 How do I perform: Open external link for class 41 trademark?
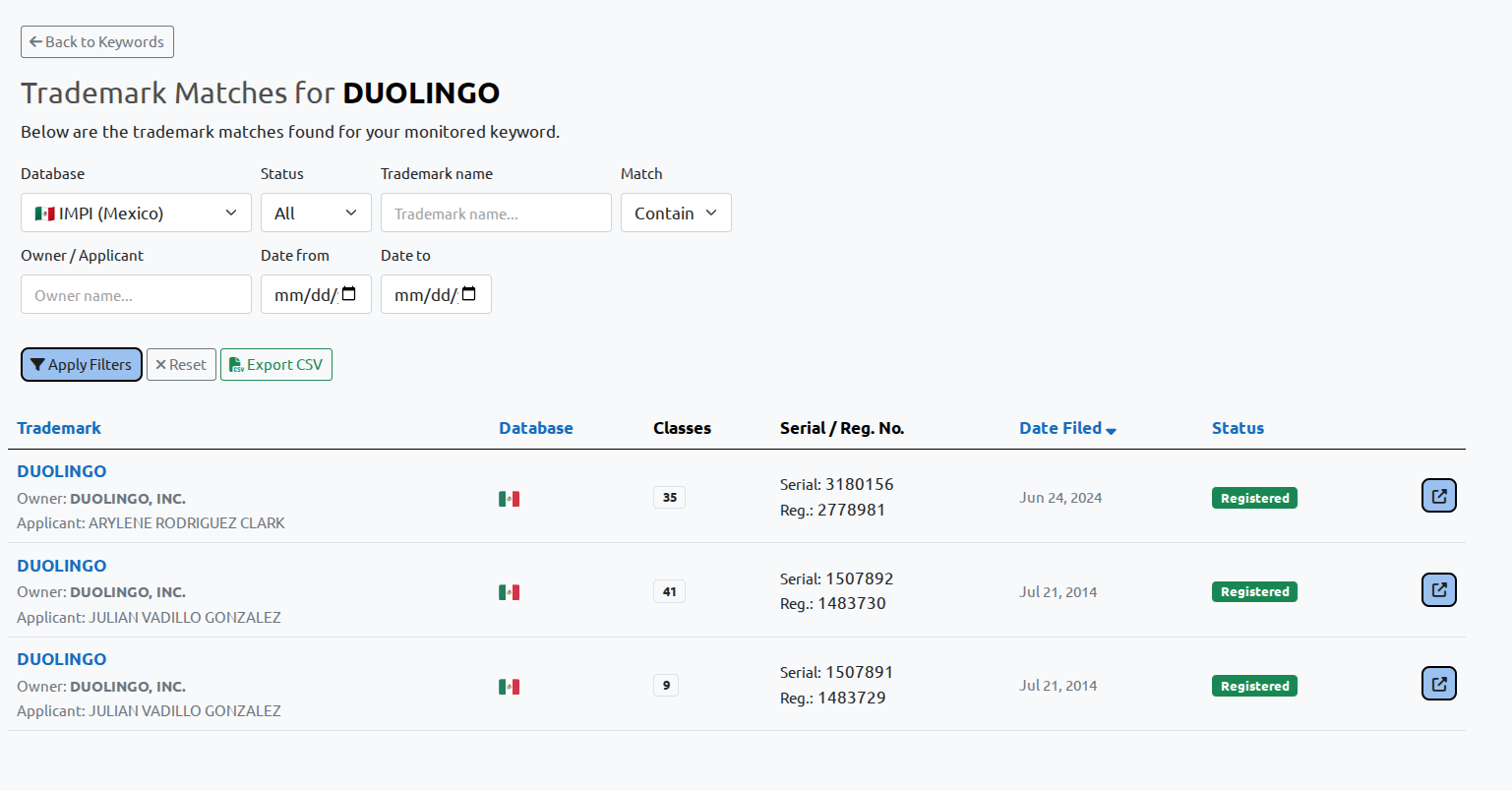point(1438,590)
